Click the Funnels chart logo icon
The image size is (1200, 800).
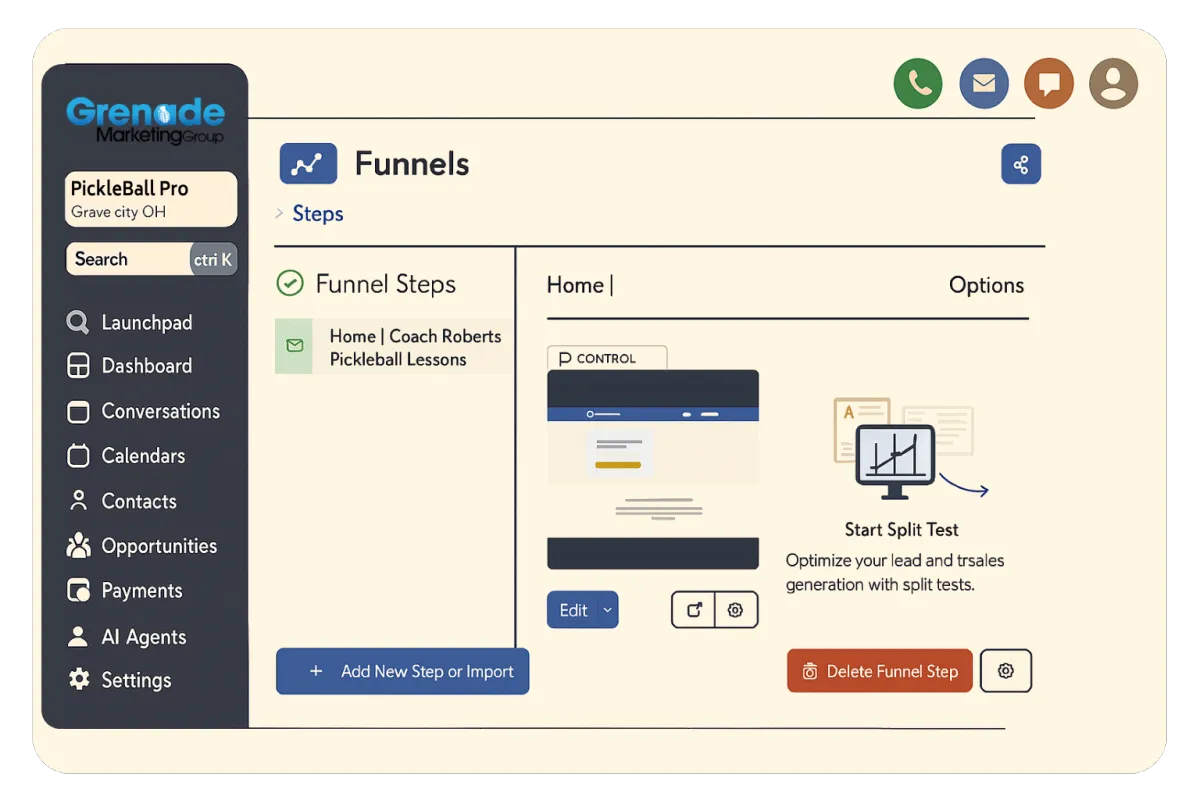(x=308, y=165)
